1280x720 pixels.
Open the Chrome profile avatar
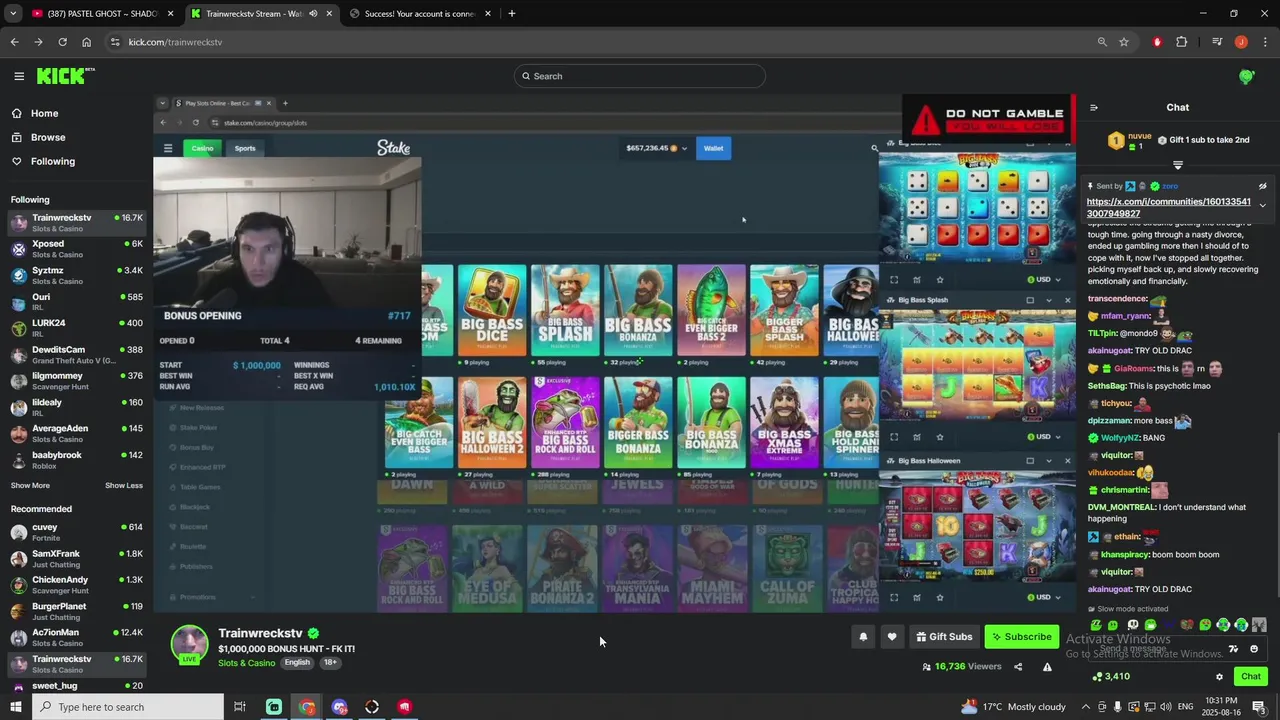(1241, 42)
